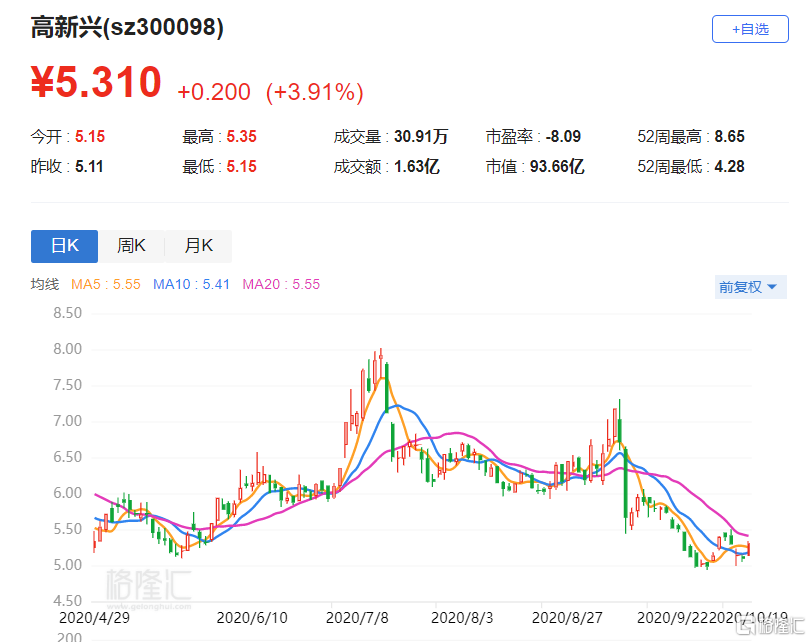Click the 5.00 price axis label
Image resolution: width=811 pixels, height=642 pixels.
point(68,565)
